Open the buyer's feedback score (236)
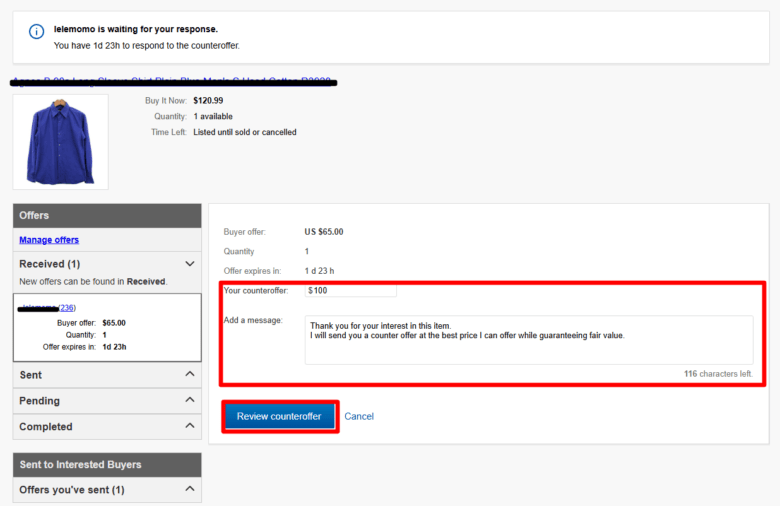Viewport: 780px width, 506px height. (x=67, y=308)
